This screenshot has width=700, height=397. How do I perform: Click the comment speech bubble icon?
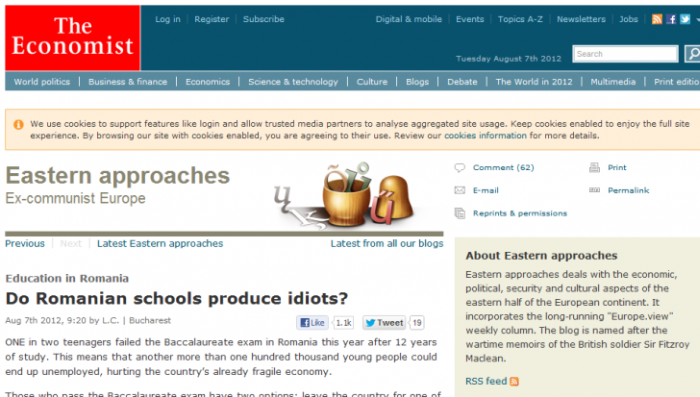click(x=460, y=167)
